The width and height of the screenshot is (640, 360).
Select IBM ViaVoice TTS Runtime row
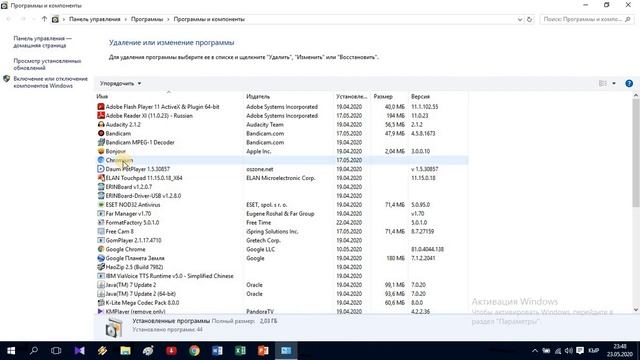pos(282,276)
